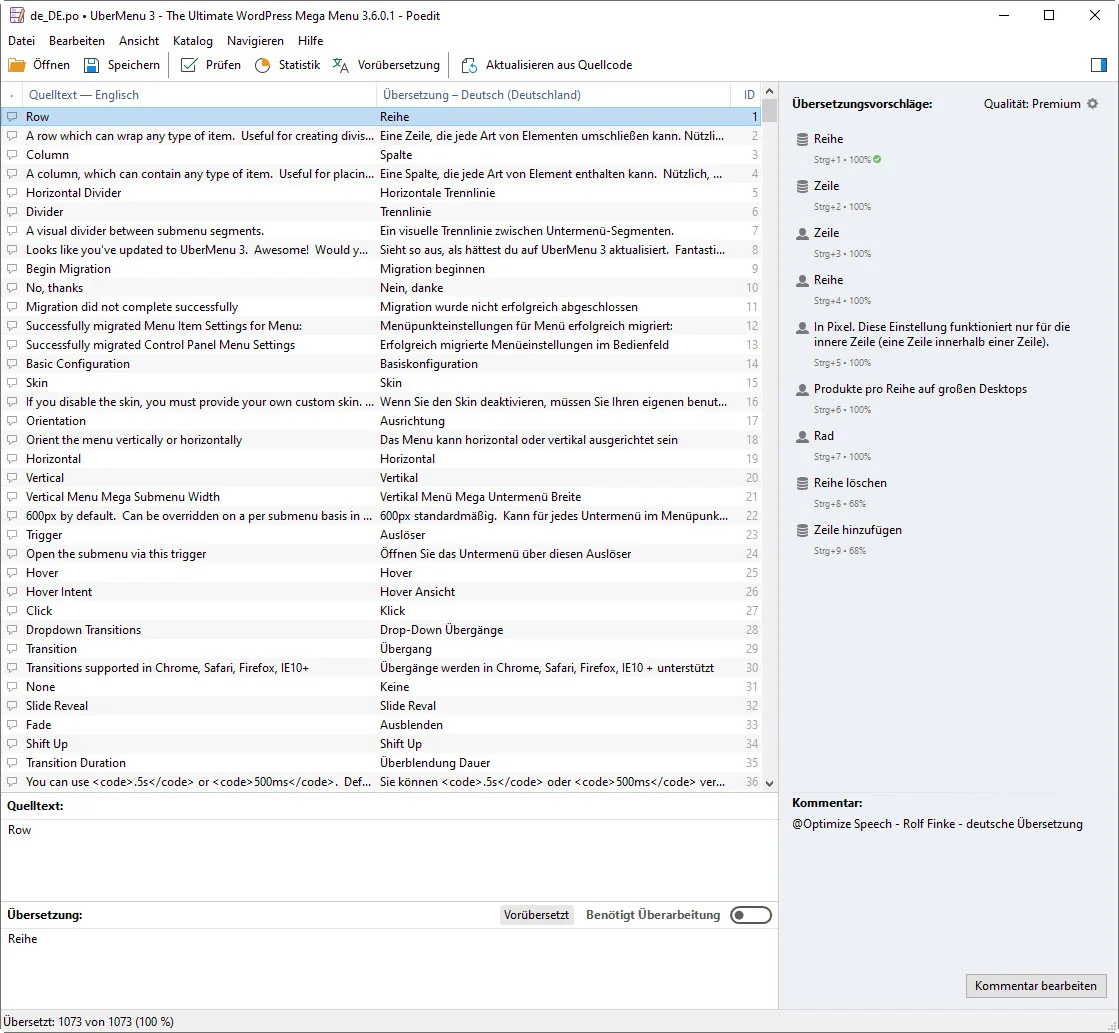Select the Vertical Menu Mega Submenu Width row
1119x1033 pixels.
[x=381, y=497]
